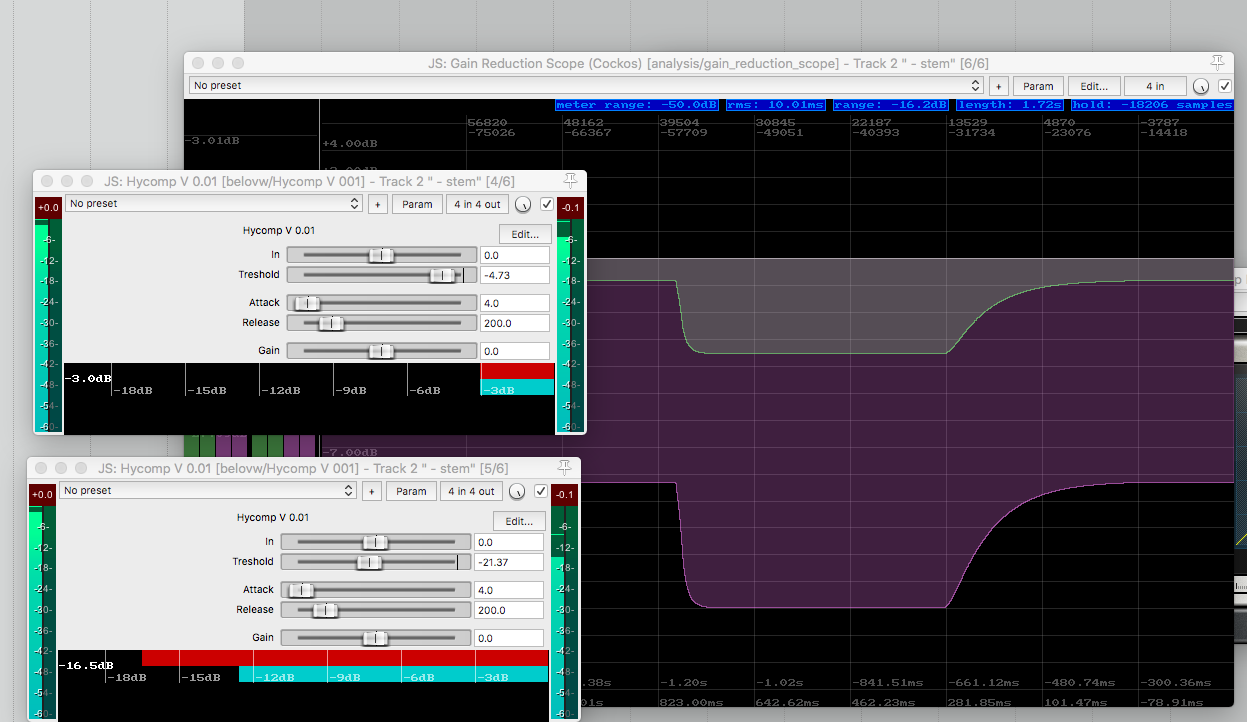Click the 'rms: 10.01ms' scope label
Screen dimensions: 1247x722
click(x=778, y=105)
